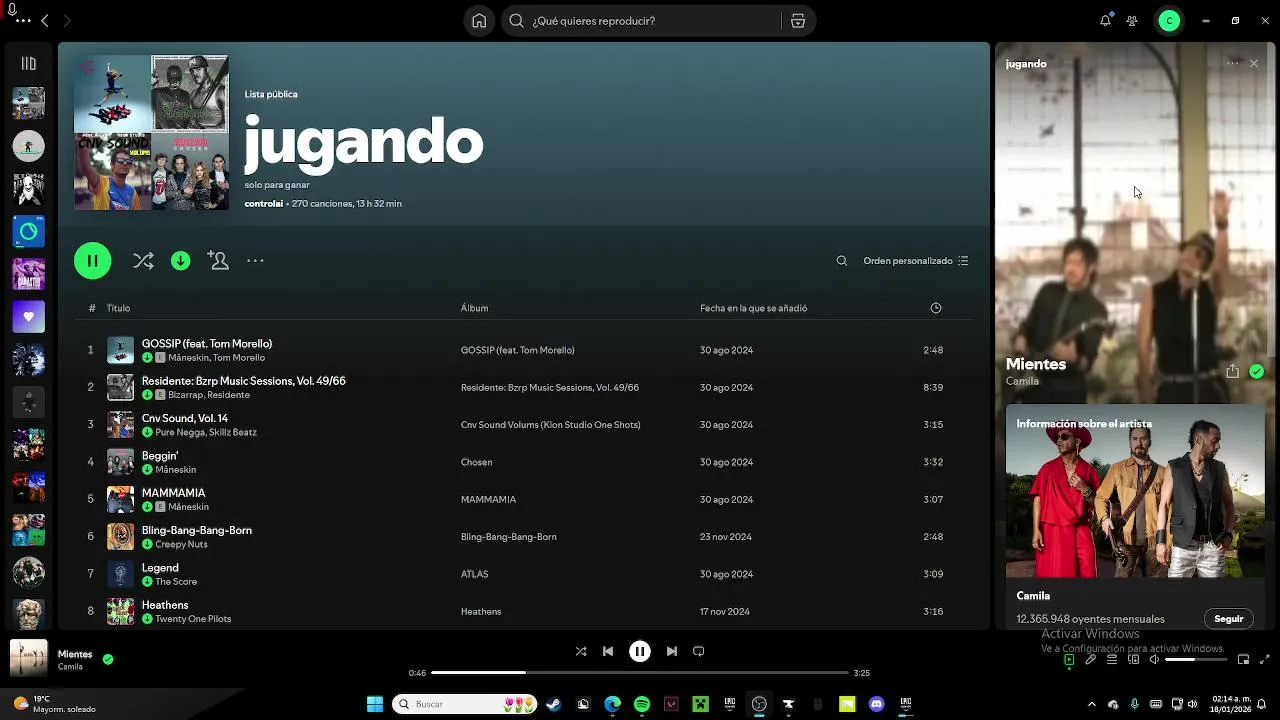Open Liked Songs heart in sidebar
This screenshot has height=720, width=1280.
click(28, 316)
